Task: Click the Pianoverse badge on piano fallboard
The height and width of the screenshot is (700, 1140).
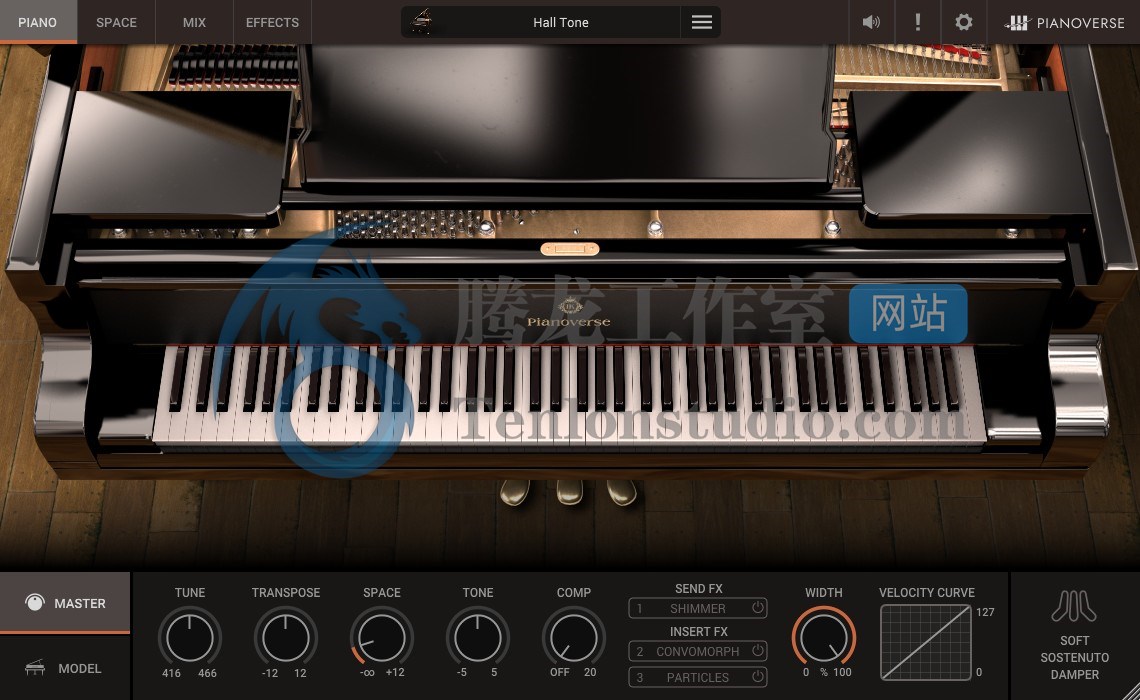Action: click(x=569, y=314)
